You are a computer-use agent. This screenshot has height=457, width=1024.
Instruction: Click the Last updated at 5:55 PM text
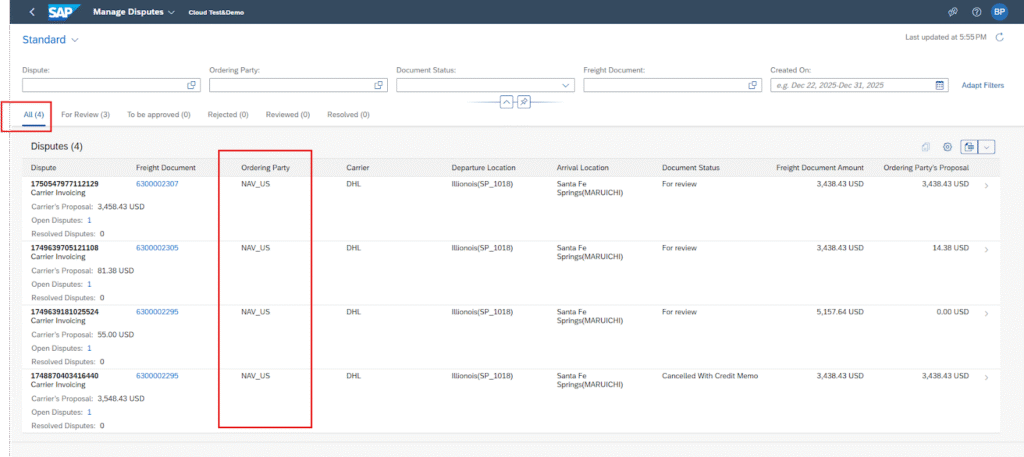(x=946, y=37)
